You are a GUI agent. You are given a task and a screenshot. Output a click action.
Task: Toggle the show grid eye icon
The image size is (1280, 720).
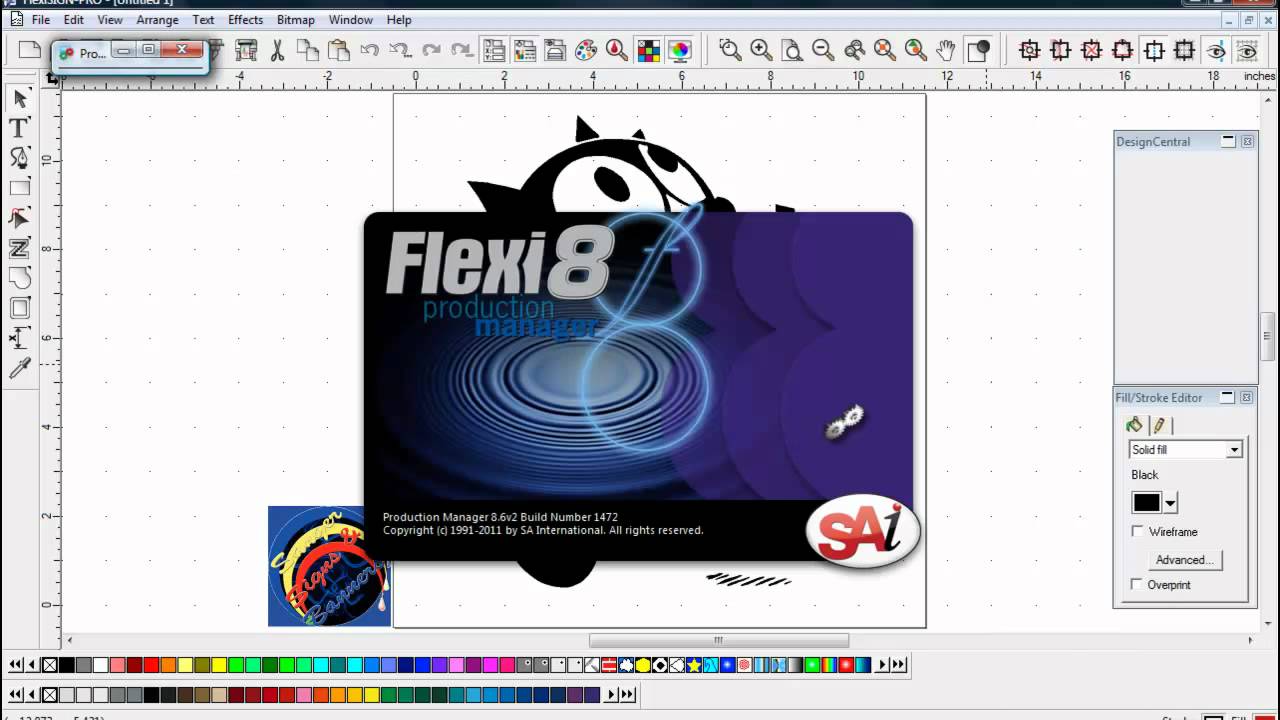click(1247, 50)
